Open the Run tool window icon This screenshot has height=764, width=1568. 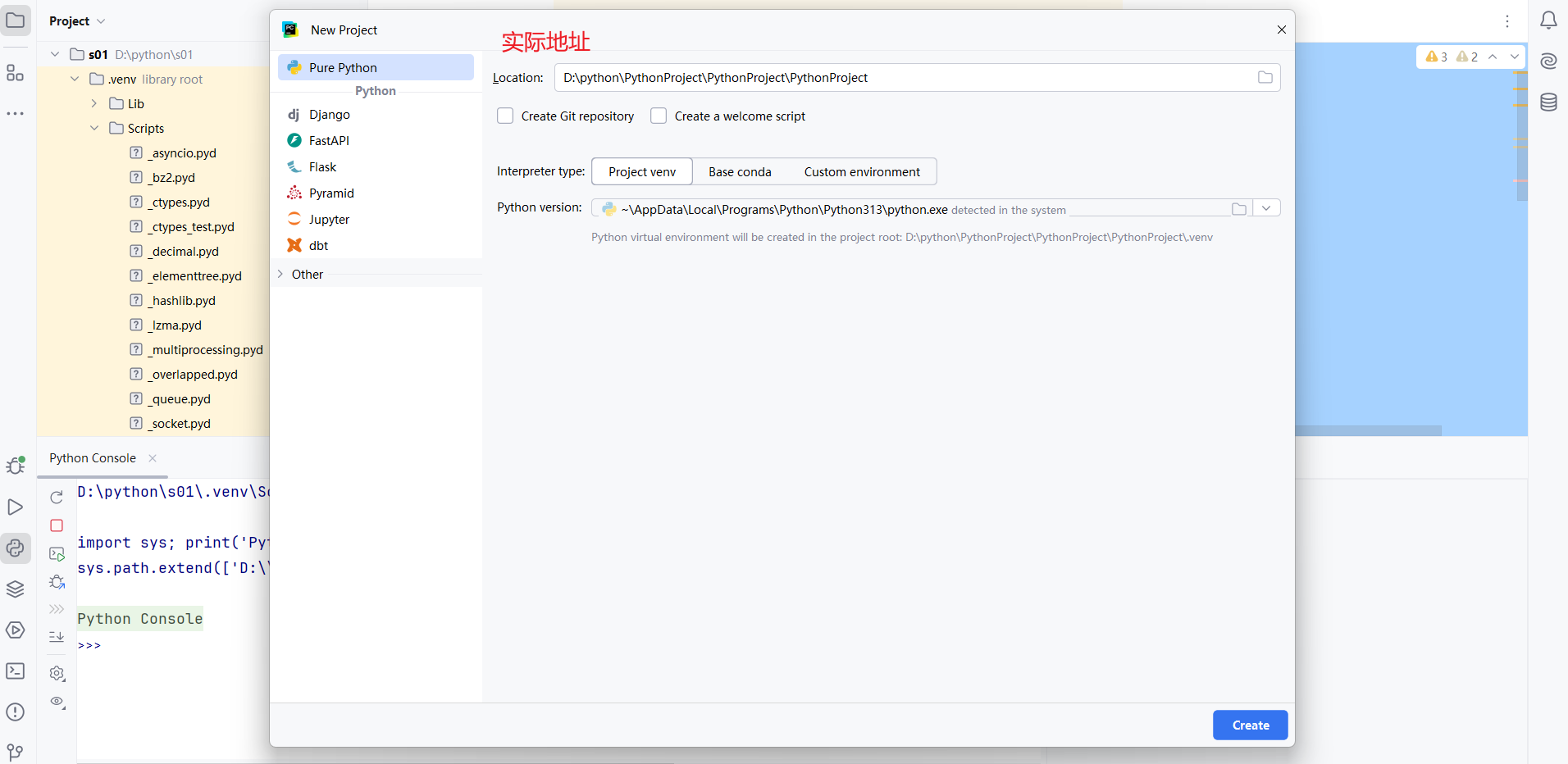pos(16,507)
